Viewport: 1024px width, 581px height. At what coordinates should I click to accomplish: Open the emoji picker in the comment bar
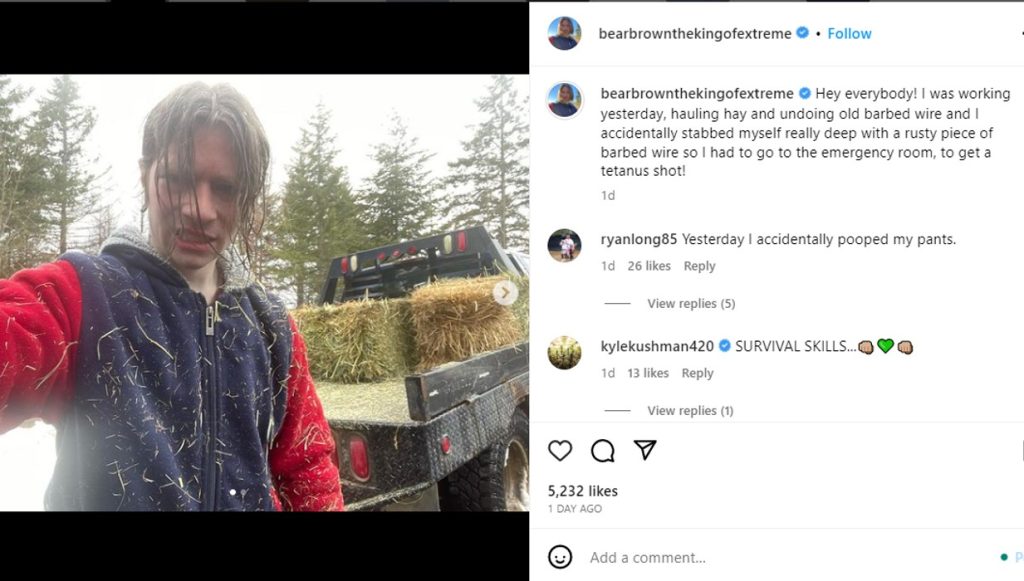click(x=560, y=558)
